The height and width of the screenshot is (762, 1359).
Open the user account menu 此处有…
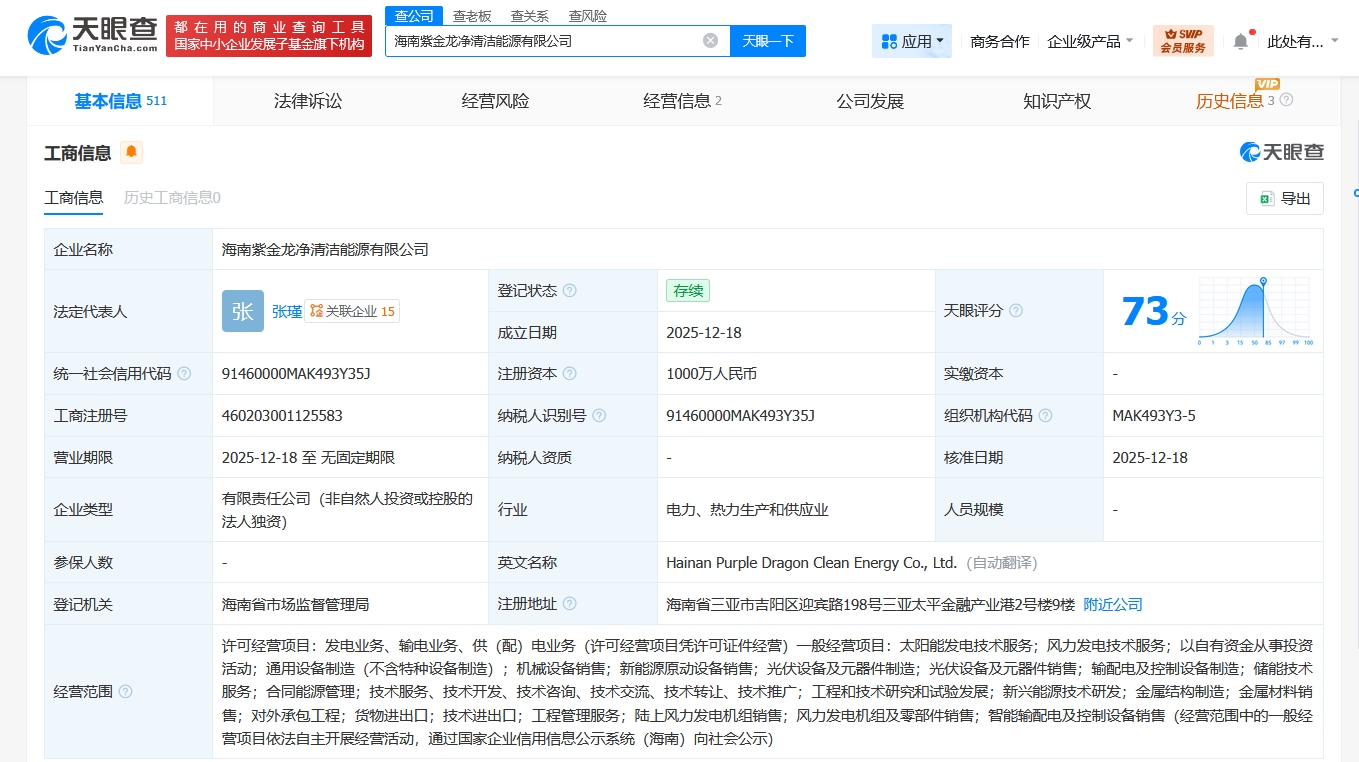pos(1302,41)
